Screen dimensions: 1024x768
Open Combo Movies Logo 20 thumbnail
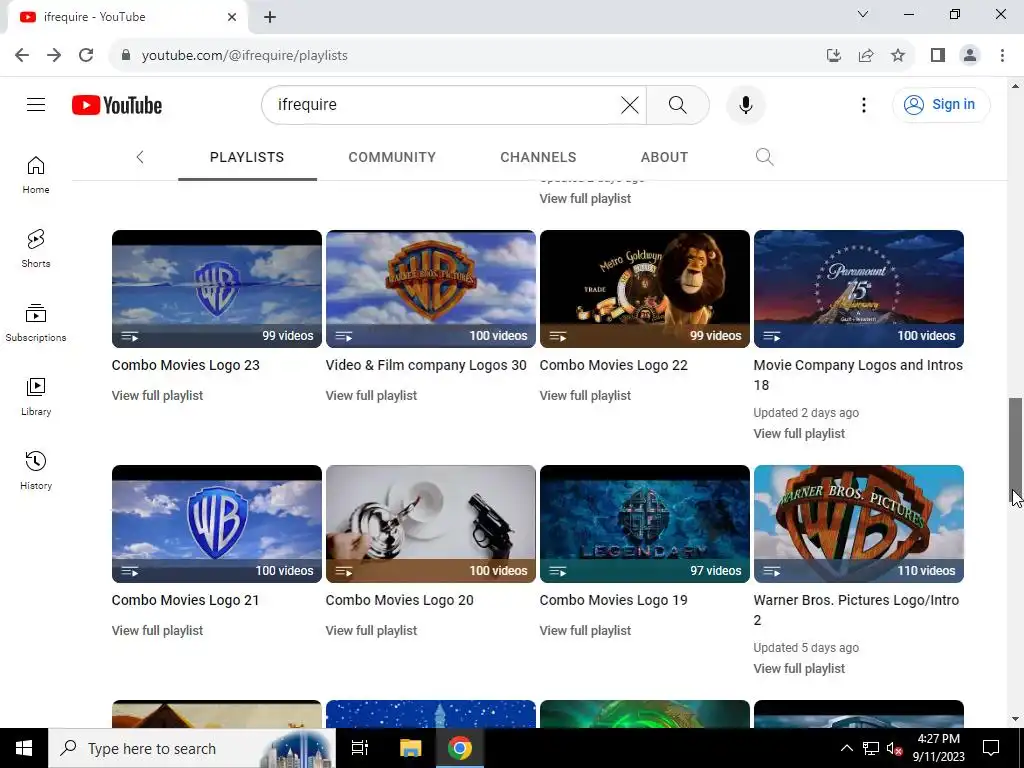click(x=431, y=524)
